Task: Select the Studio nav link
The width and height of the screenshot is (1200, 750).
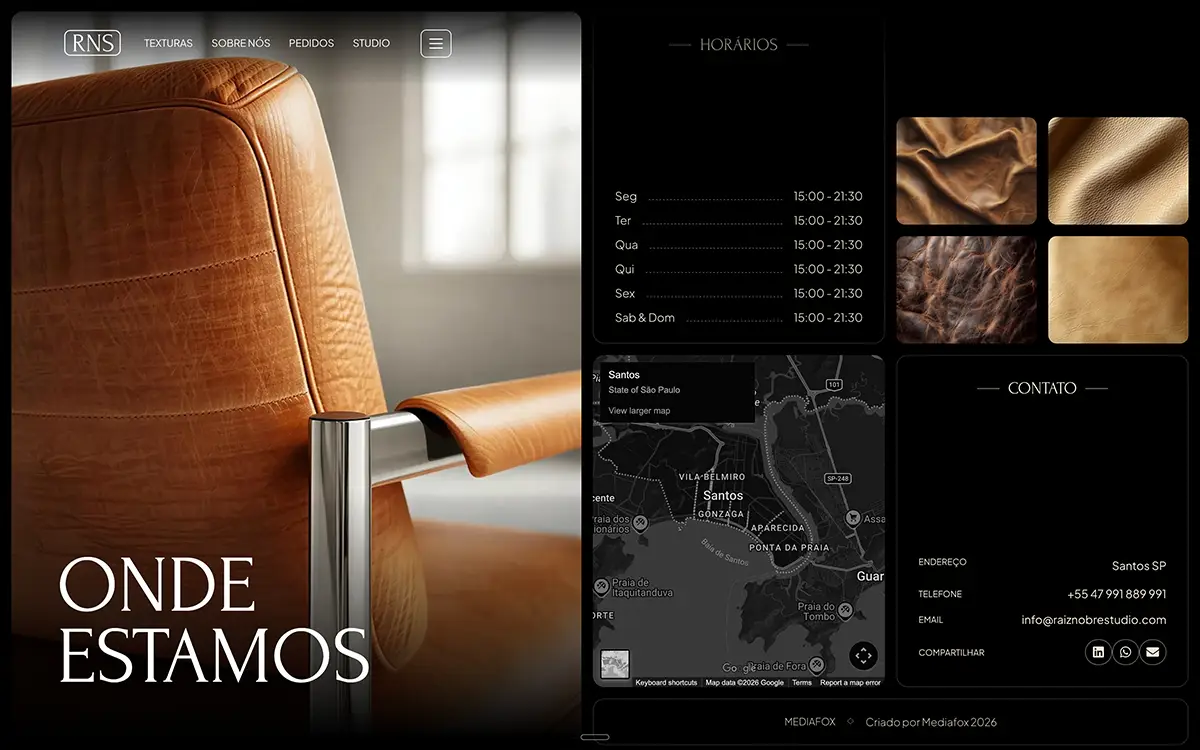Action: (x=371, y=44)
